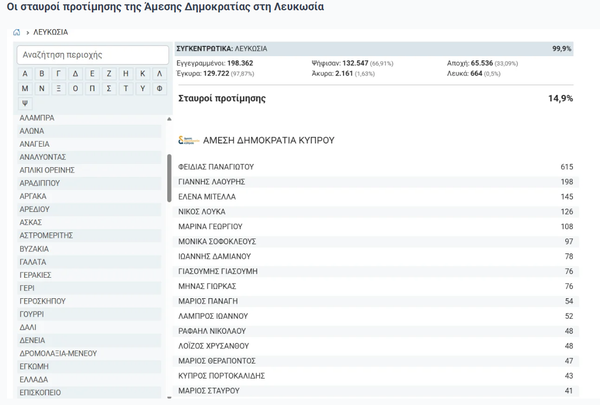Click the ΣΥΓΚΕΝΤΡΩΤΙΚΑ: ΛΕΥΚΩΣΙΑ summary header
The width and height of the screenshot is (600, 405).
pos(374,49)
